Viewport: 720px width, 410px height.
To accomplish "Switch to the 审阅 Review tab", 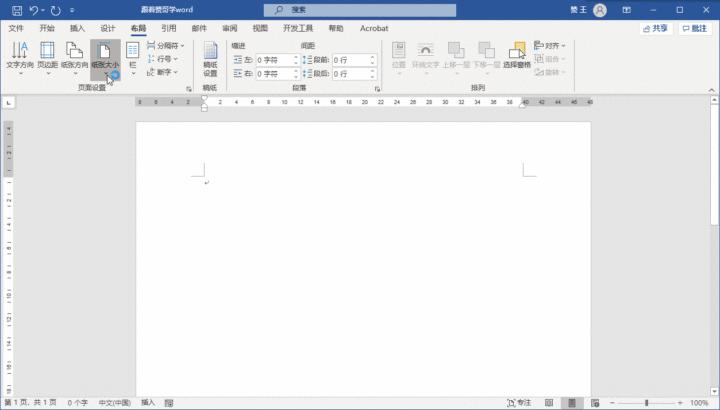I will (x=230, y=28).
